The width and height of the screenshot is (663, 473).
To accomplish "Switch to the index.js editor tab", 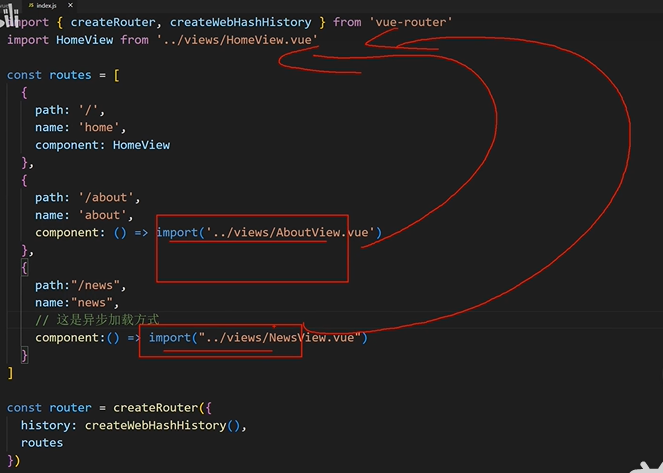I will (44, 5).
